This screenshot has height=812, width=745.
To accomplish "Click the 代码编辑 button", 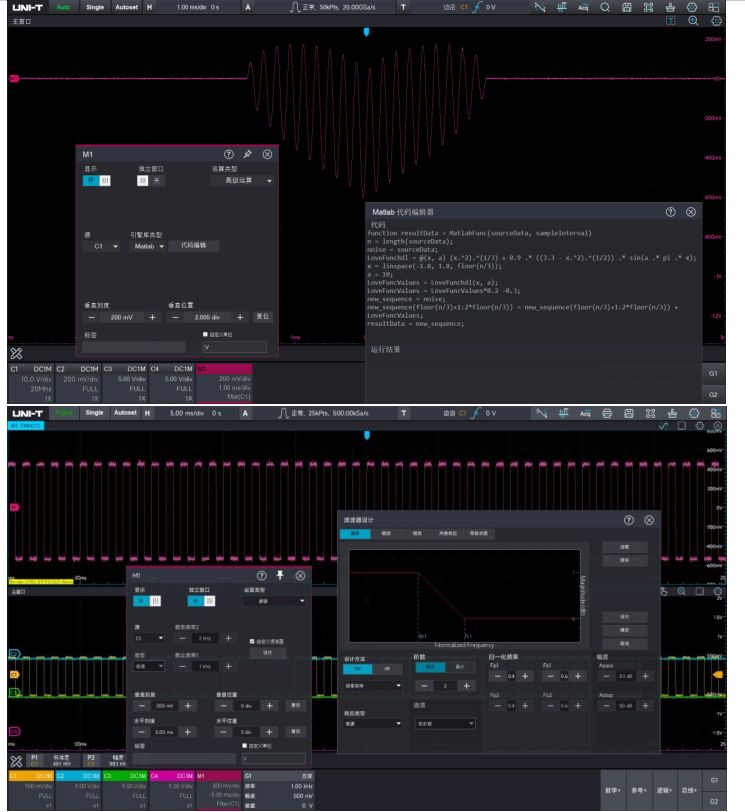I will tap(193, 245).
